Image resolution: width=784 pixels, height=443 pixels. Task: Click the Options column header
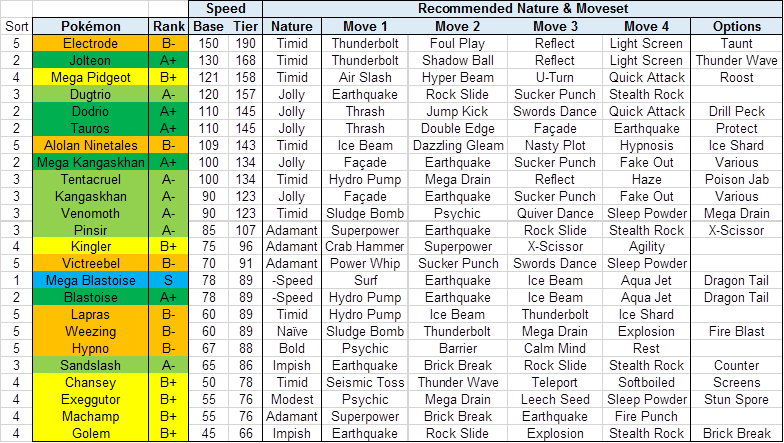click(x=736, y=26)
